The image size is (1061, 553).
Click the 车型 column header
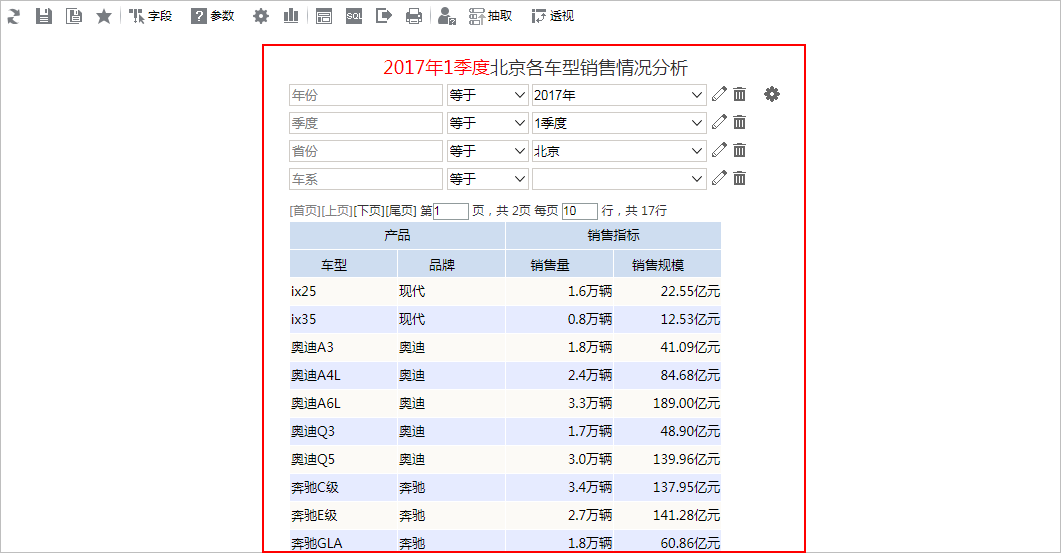point(343,264)
